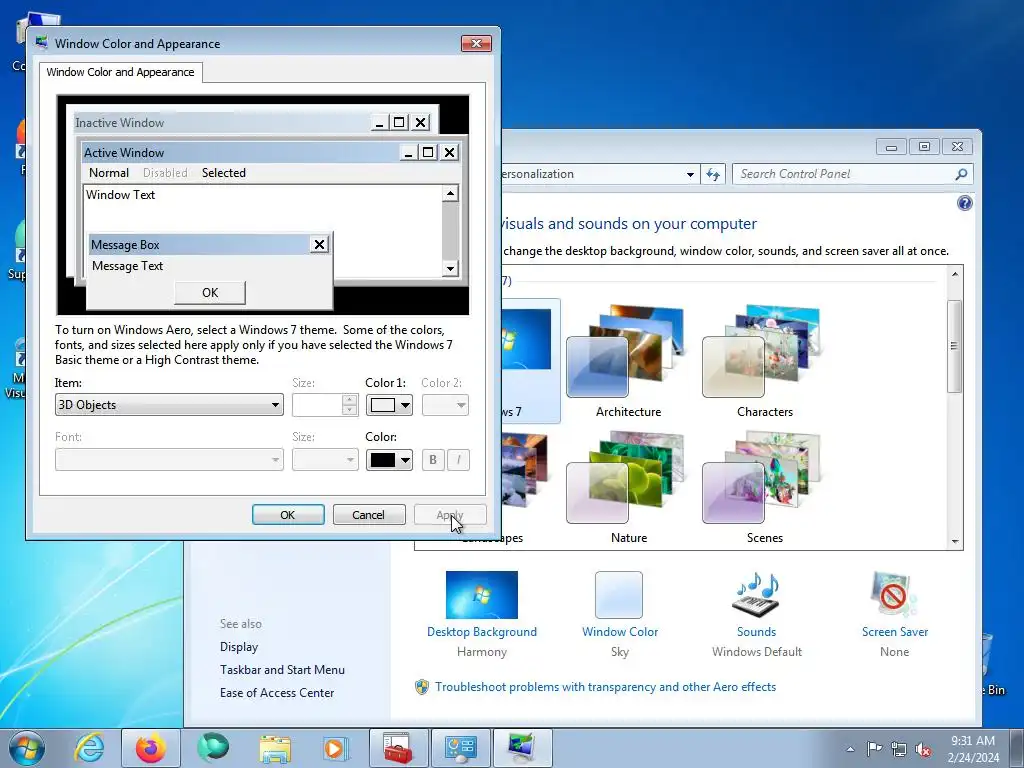Select the Personalization monitor taskbar icon
1024x768 pixels.
pos(522,748)
